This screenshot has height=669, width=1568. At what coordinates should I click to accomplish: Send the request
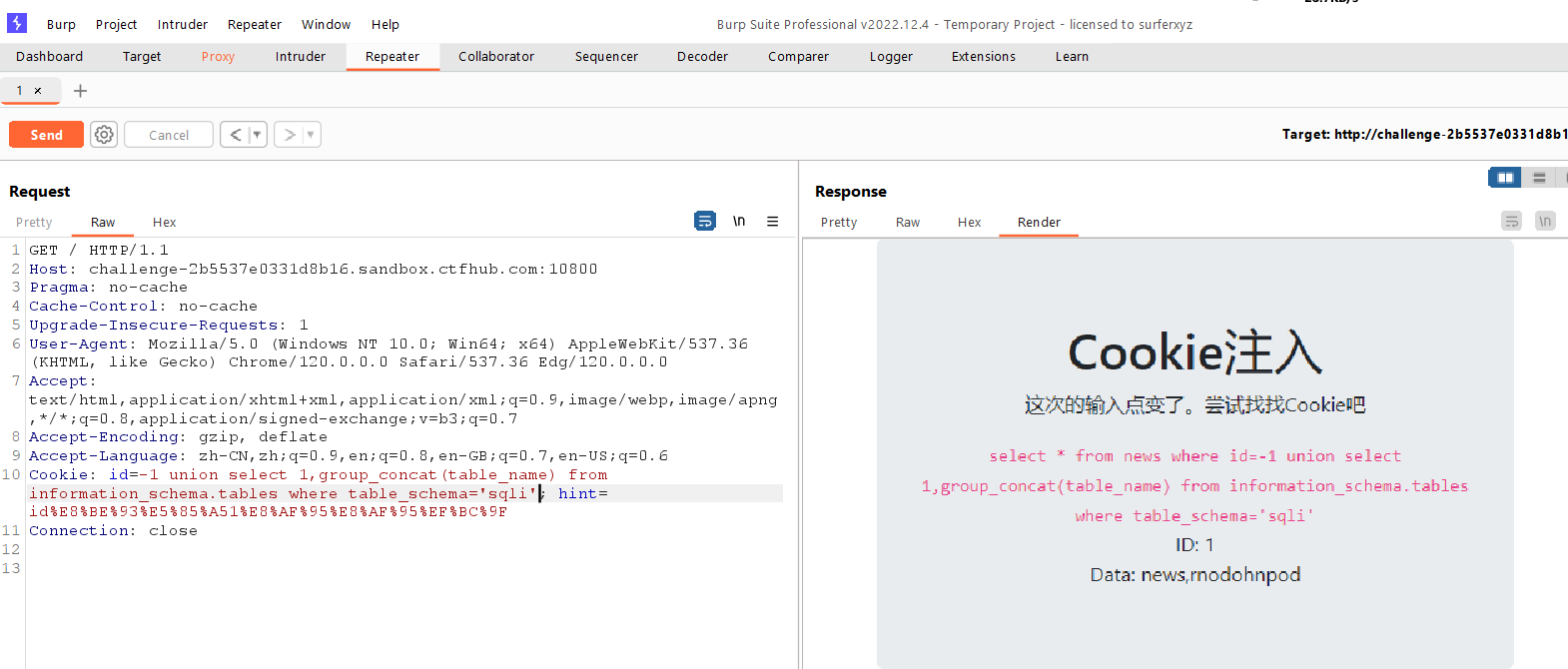point(46,134)
